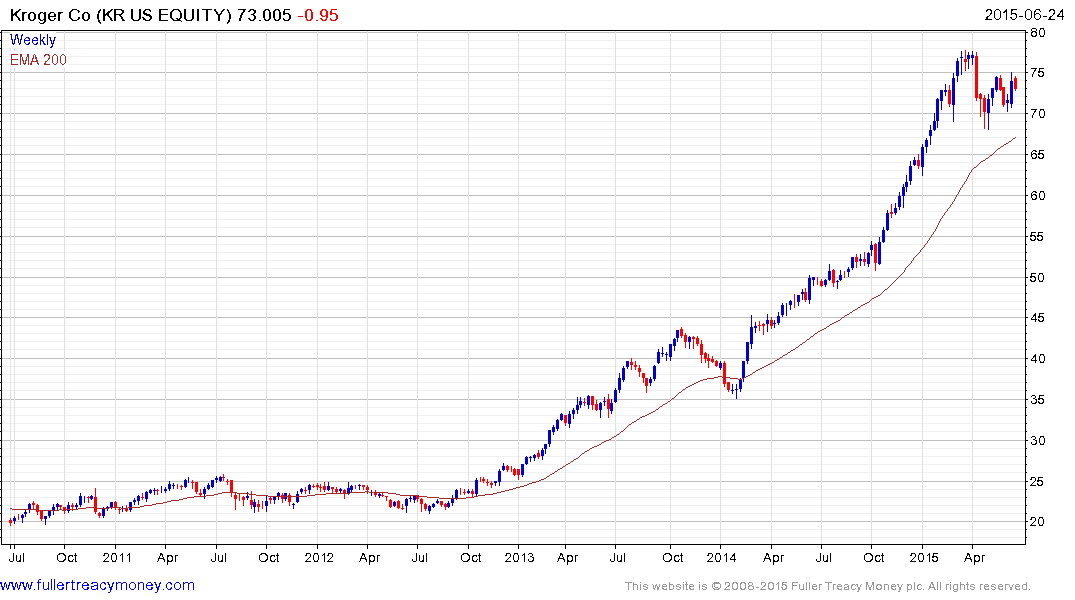This screenshot has height=600, width=1075.
Task: Click the last price 73.005
Action: 264,15
